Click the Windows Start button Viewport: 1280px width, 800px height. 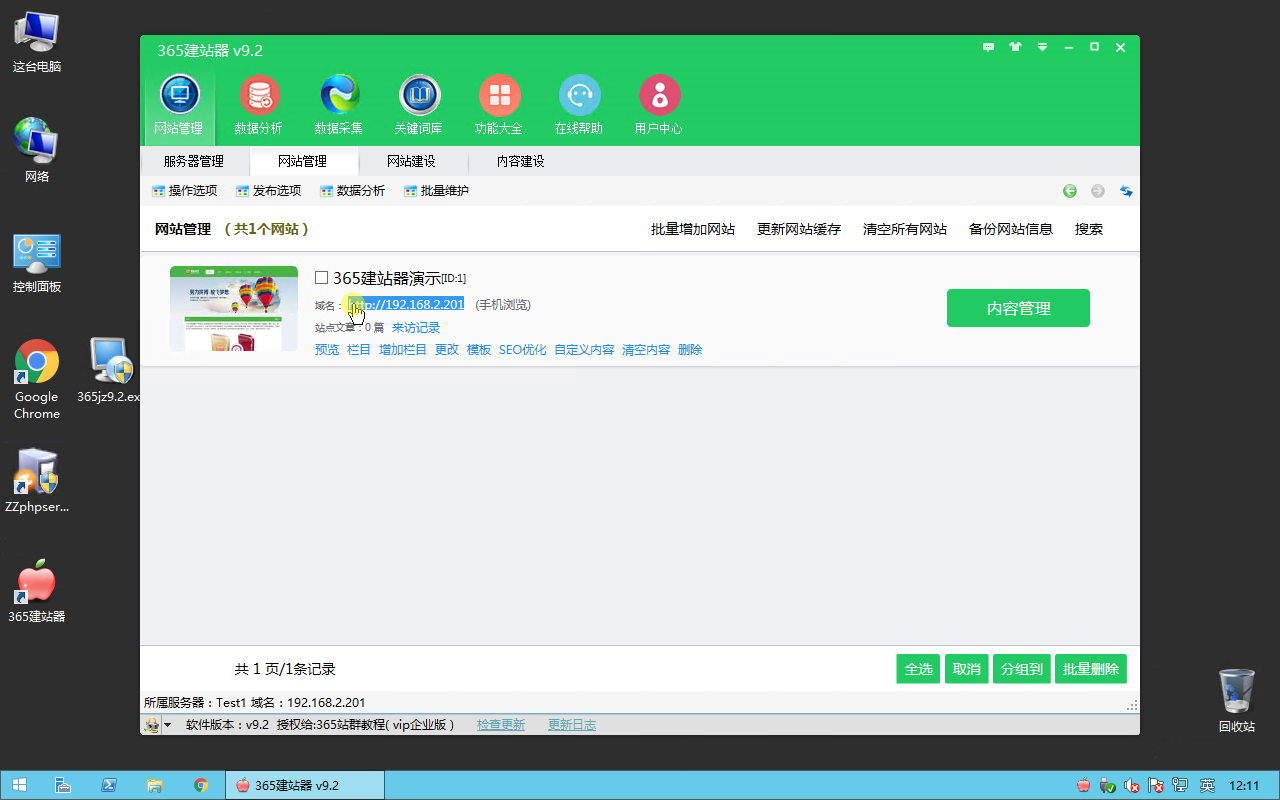[19, 785]
